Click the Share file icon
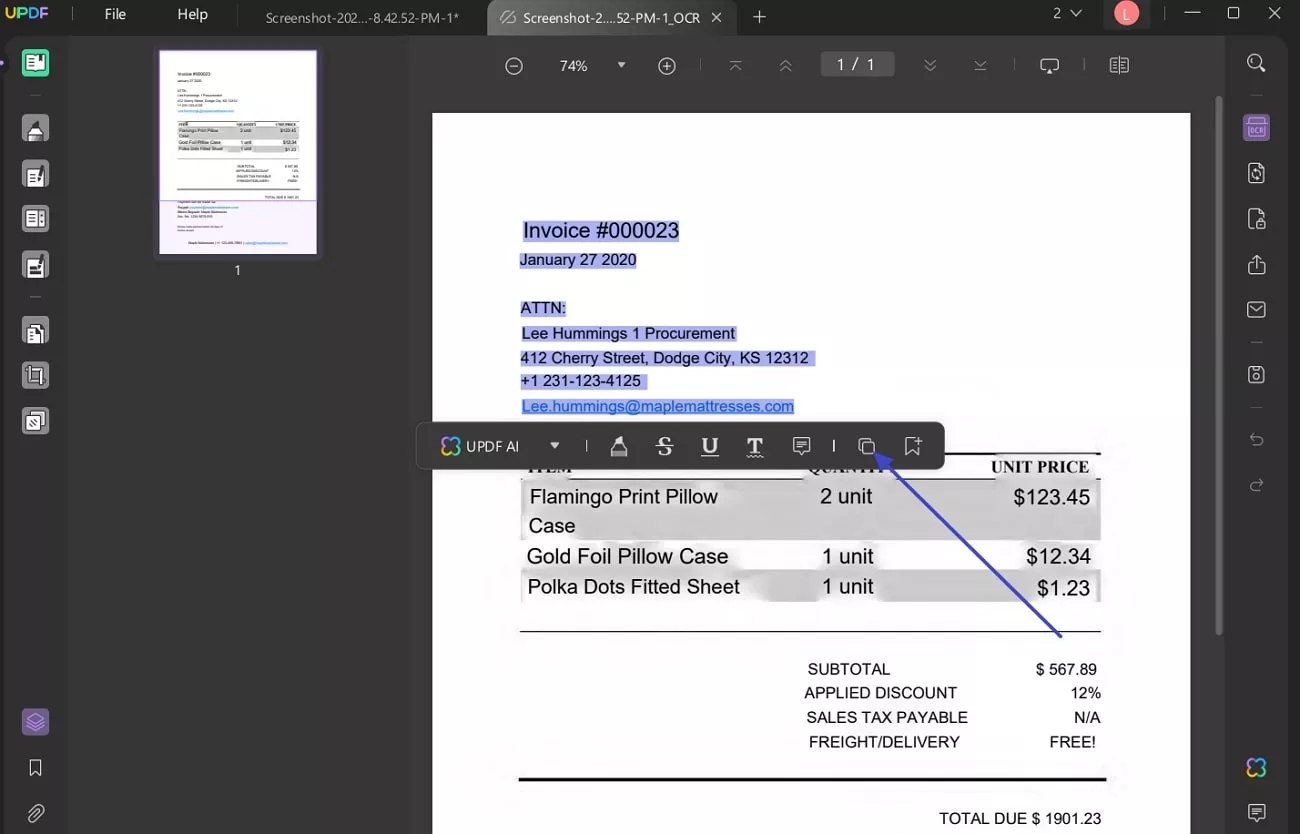 [x=1256, y=265]
